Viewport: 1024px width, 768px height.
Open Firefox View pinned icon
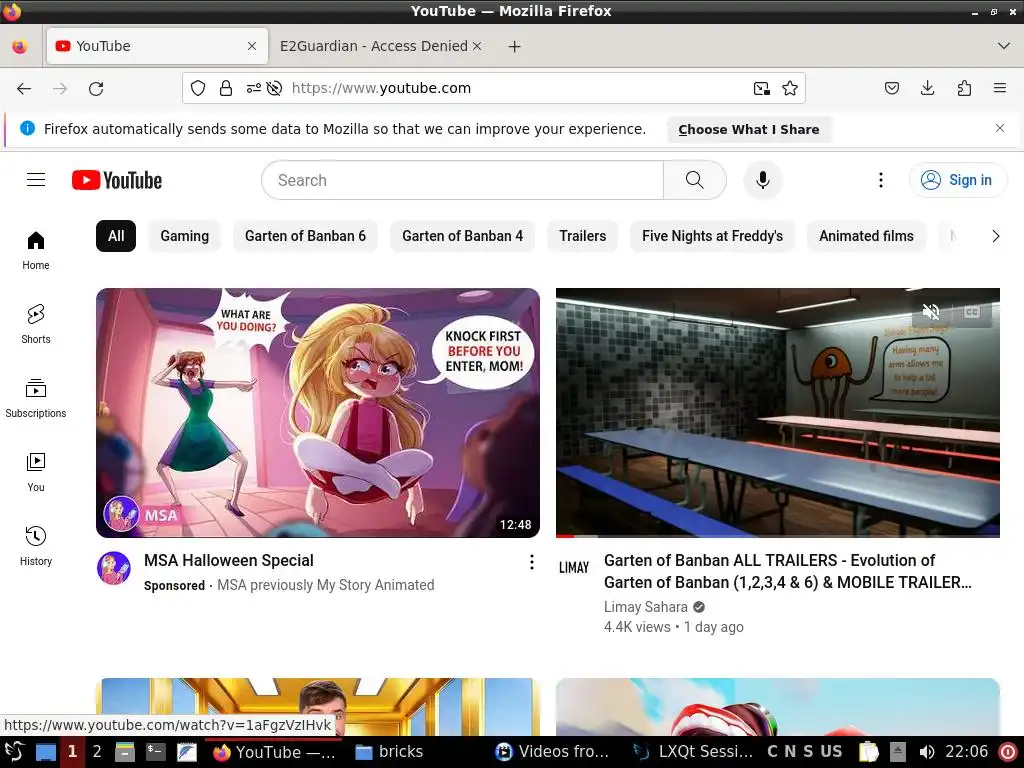pyautogui.click(x=20, y=46)
